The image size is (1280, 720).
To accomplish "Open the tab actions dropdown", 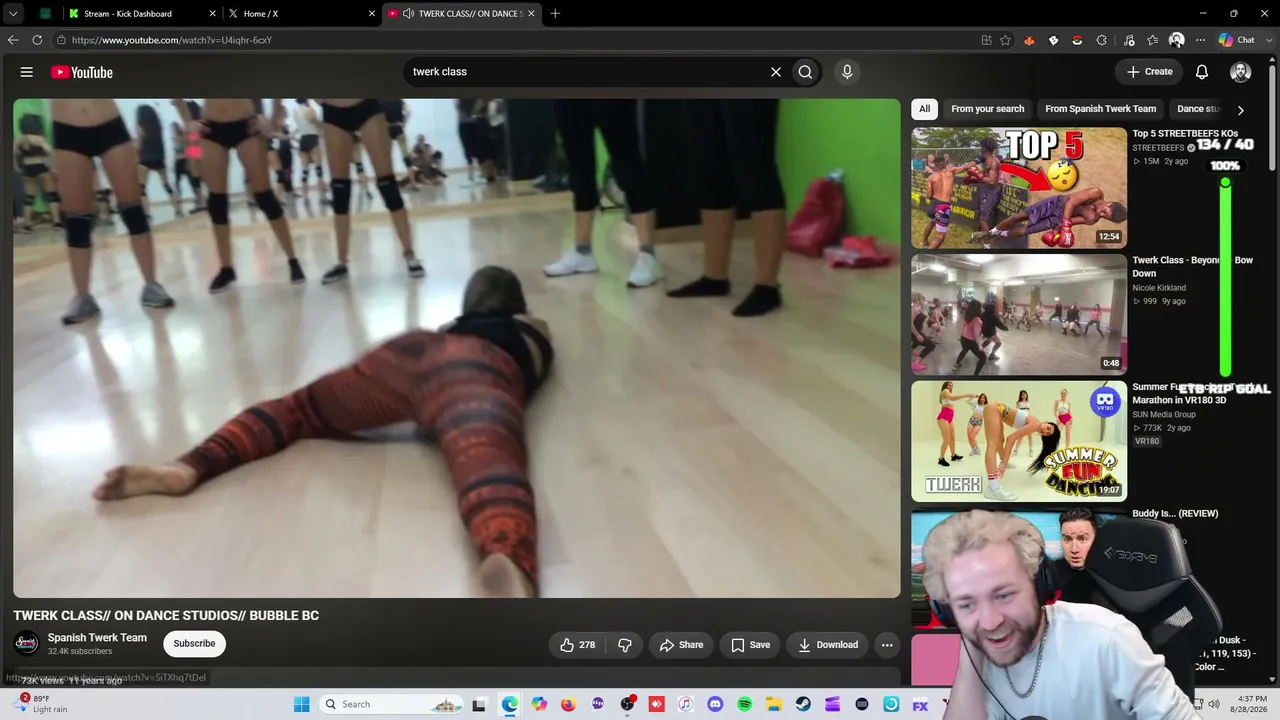I will (x=13, y=14).
